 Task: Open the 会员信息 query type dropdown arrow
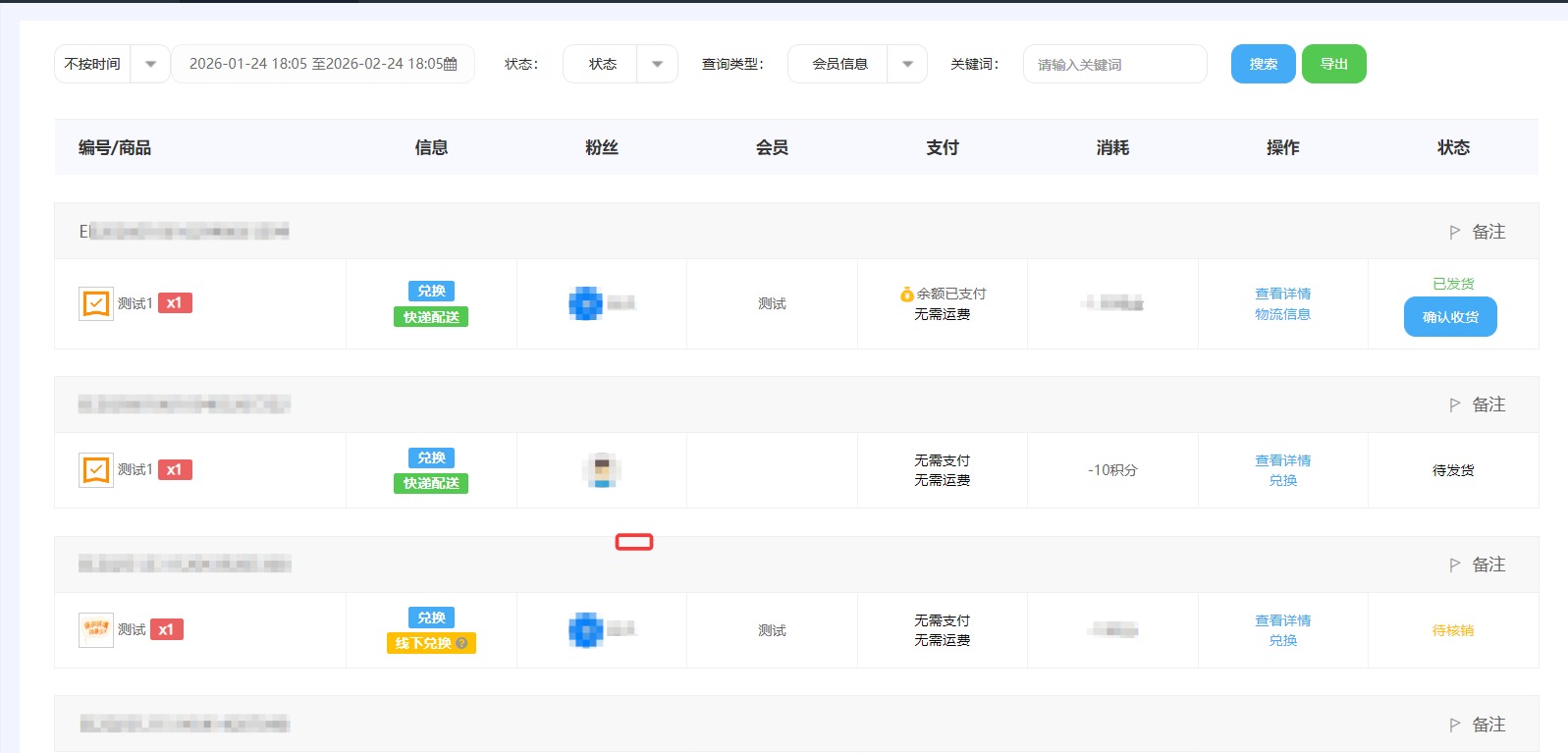(908, 64)
